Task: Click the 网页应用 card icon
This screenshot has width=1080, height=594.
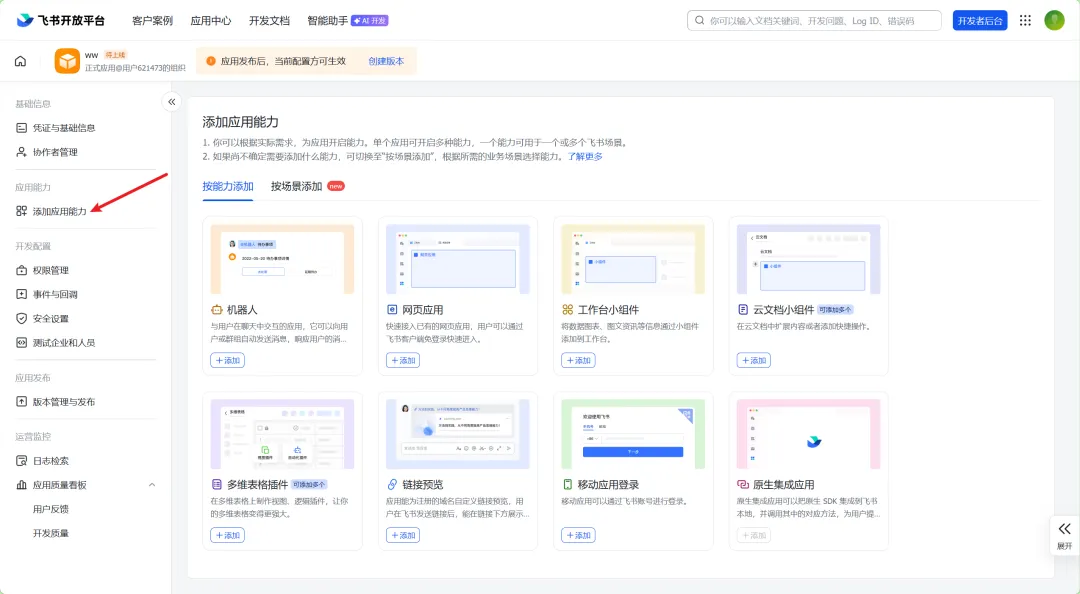Action: (x=392, y=310)
